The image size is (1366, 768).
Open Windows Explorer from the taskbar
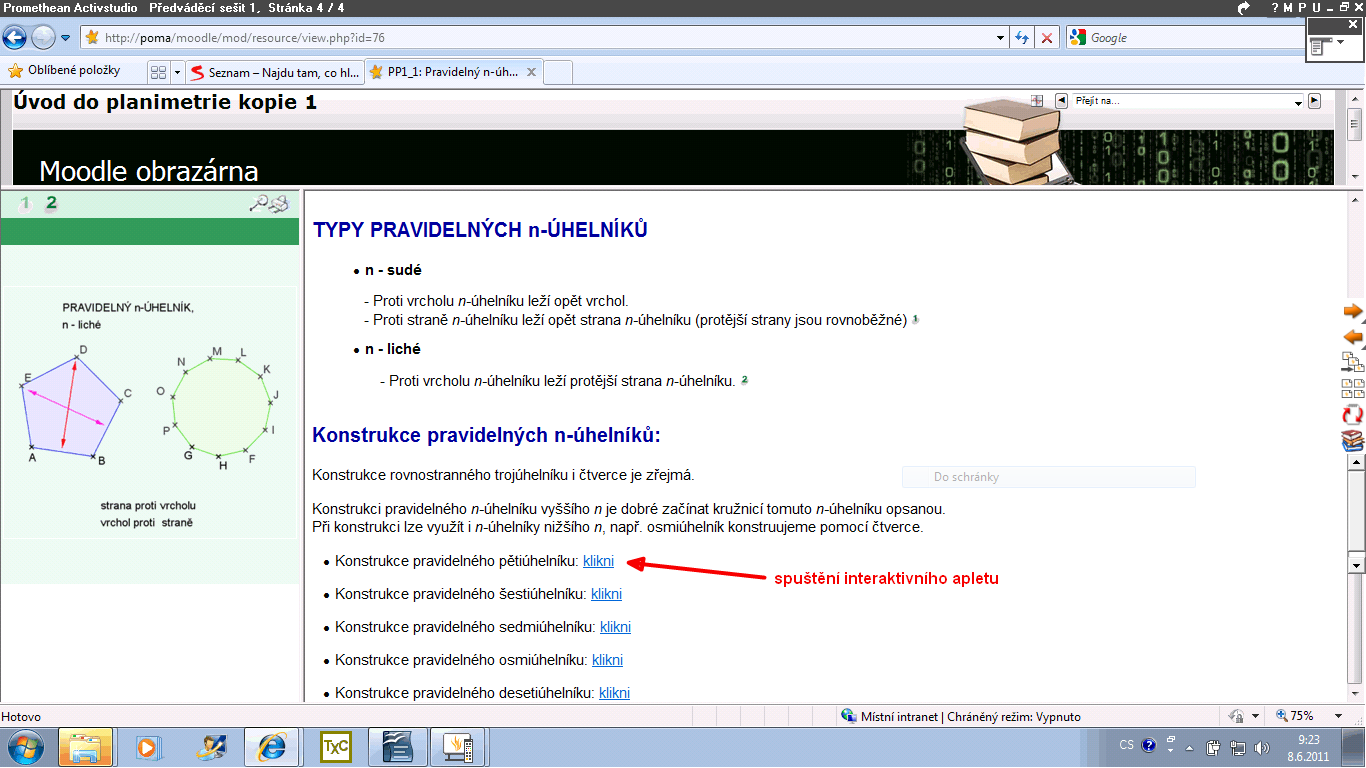[85, 747]
